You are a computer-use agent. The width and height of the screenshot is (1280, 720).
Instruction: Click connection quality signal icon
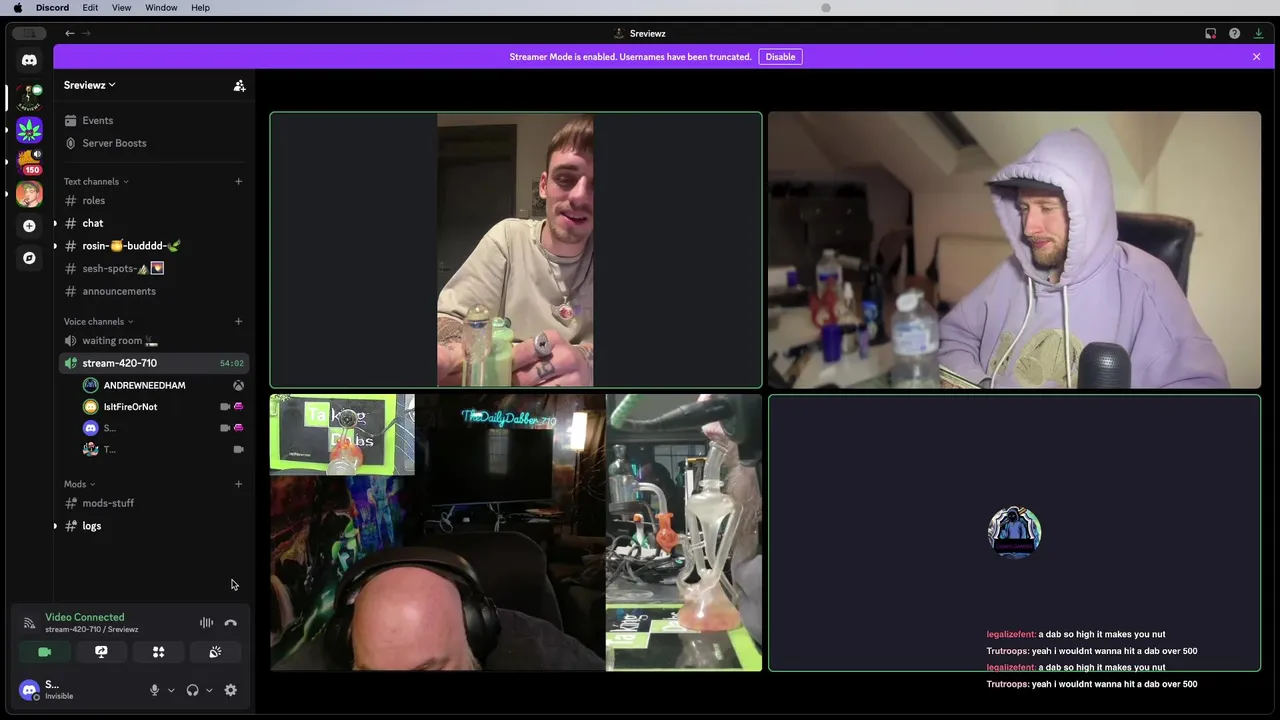29,623
